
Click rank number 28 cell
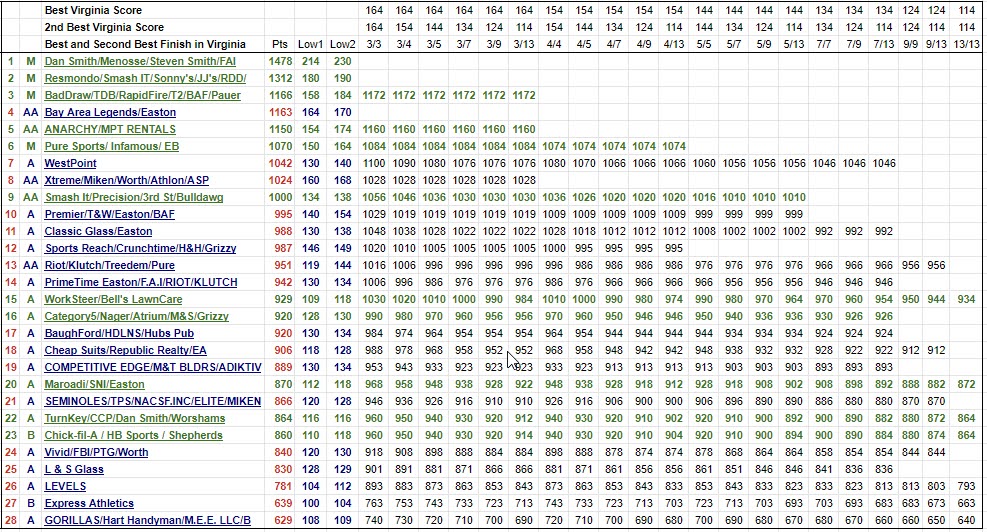pyautogui.click(x=10, y=520)
